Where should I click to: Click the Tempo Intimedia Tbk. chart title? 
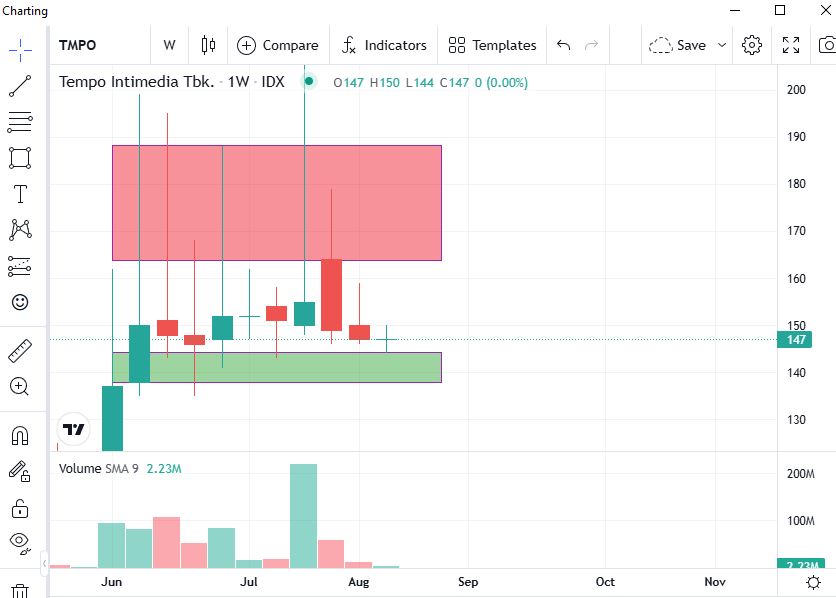tap(136, 82)
